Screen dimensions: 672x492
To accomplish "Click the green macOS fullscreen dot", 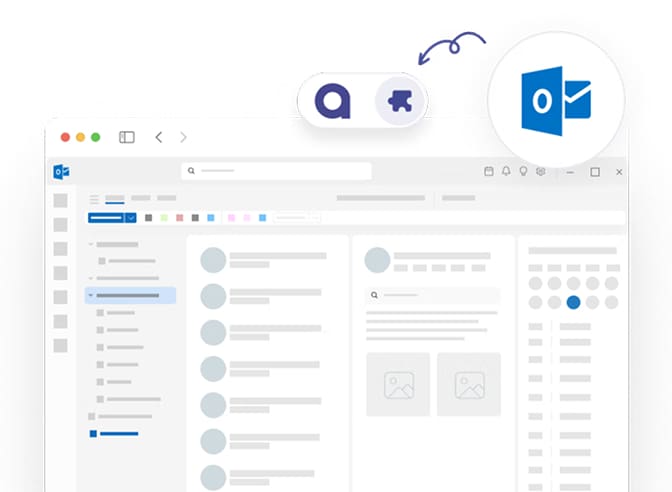I will coord(96,137).
